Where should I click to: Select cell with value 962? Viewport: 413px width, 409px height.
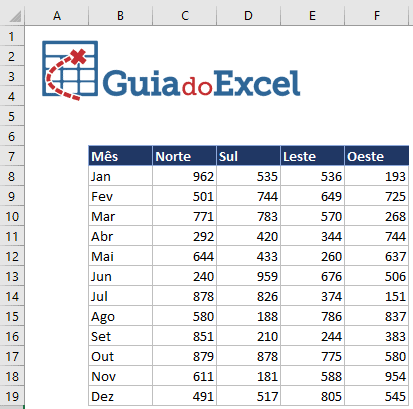tap(184, 176)
